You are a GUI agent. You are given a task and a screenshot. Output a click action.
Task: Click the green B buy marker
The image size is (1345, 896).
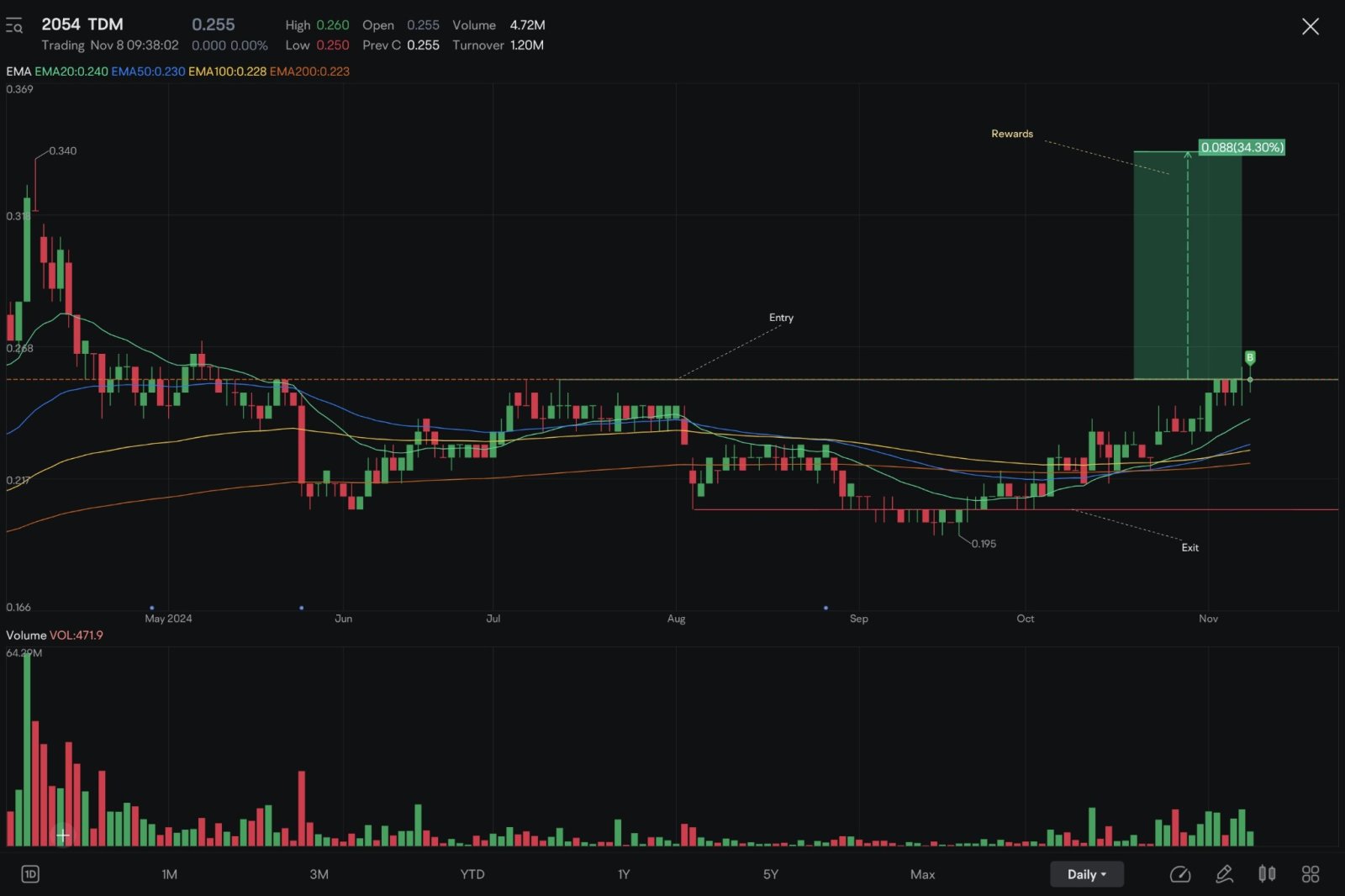(x=1250, y=358)
